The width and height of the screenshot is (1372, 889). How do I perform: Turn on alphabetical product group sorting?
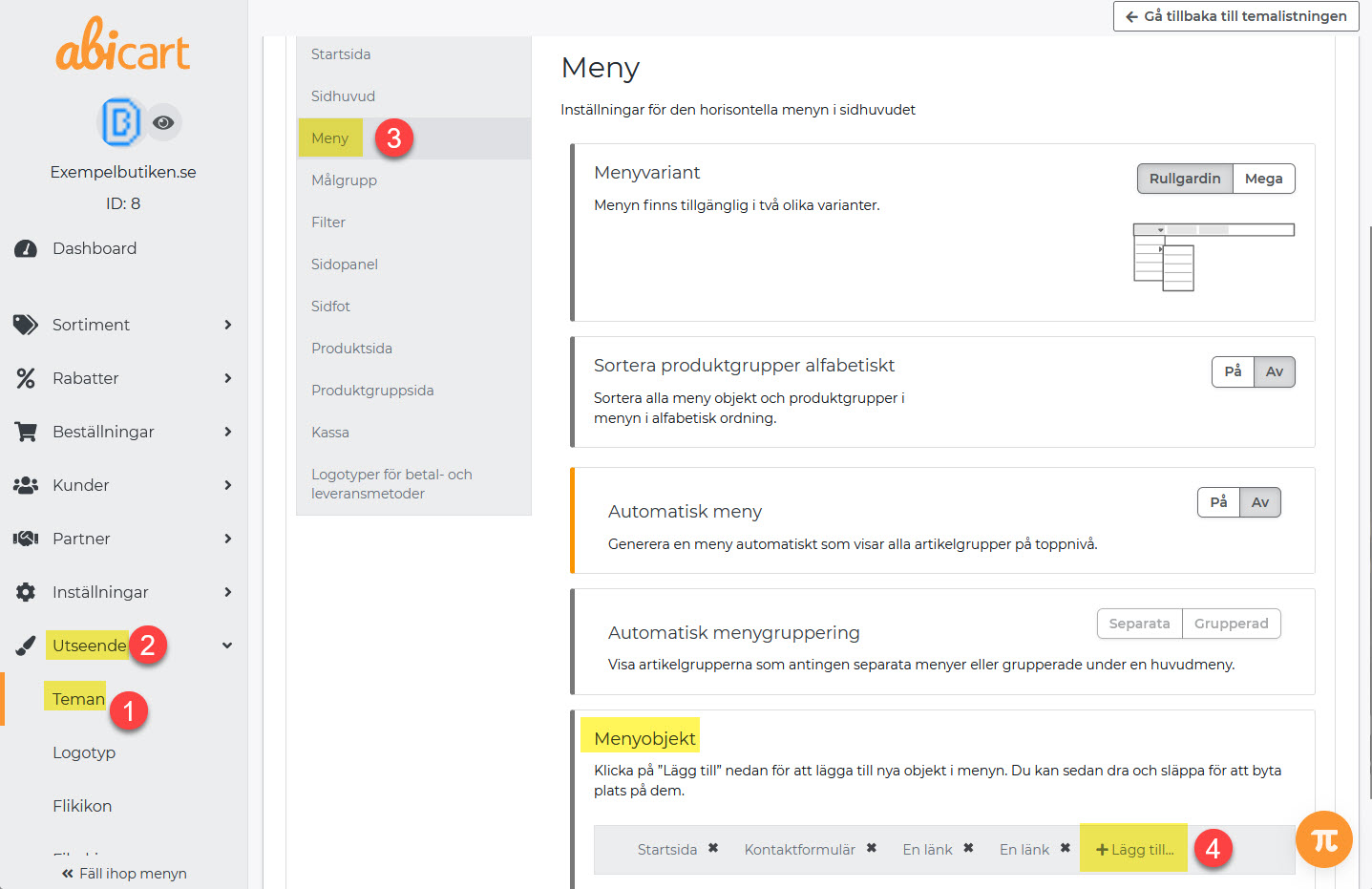pos(1233,371)
